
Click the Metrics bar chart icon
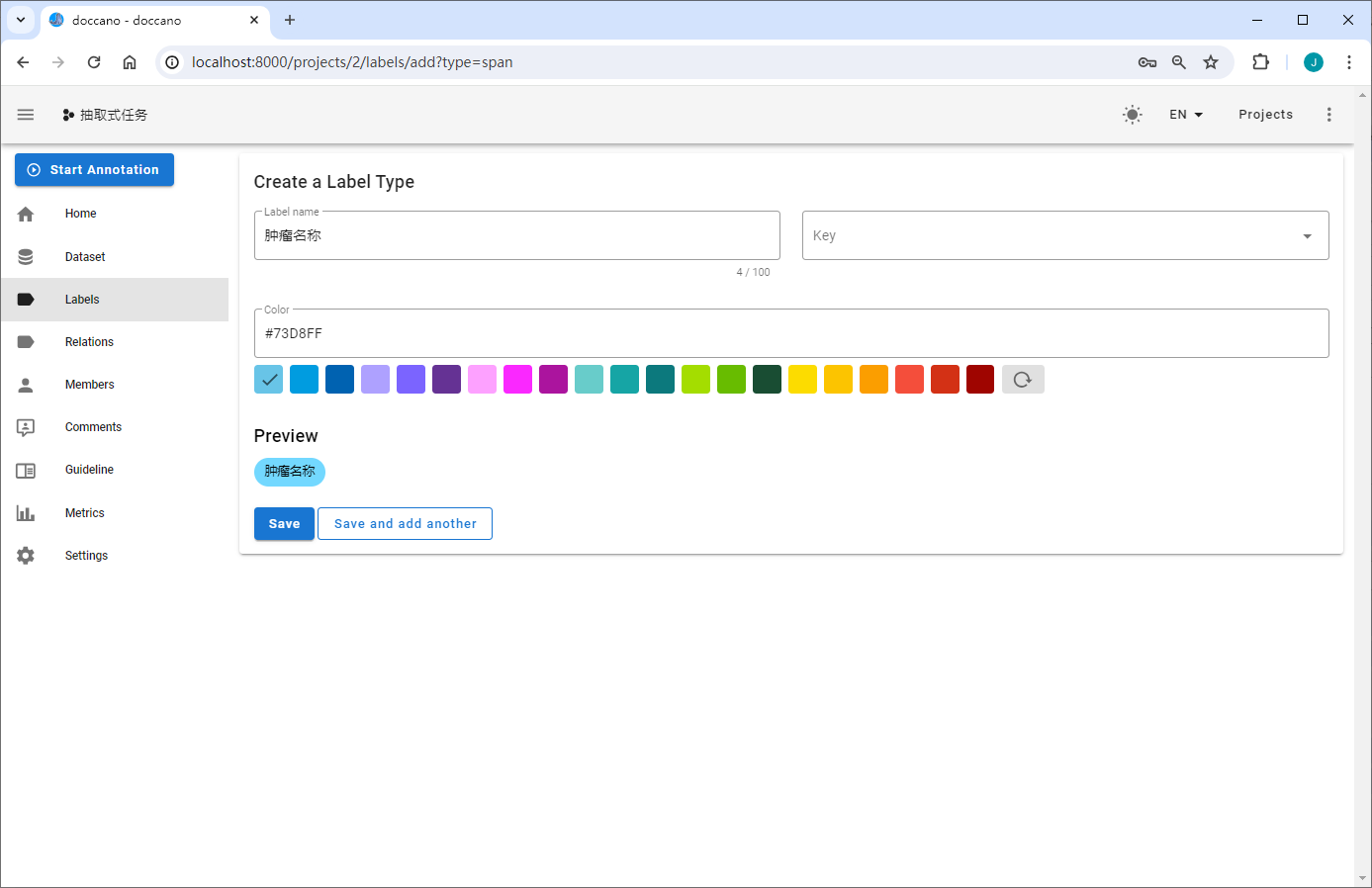(26, 513)
